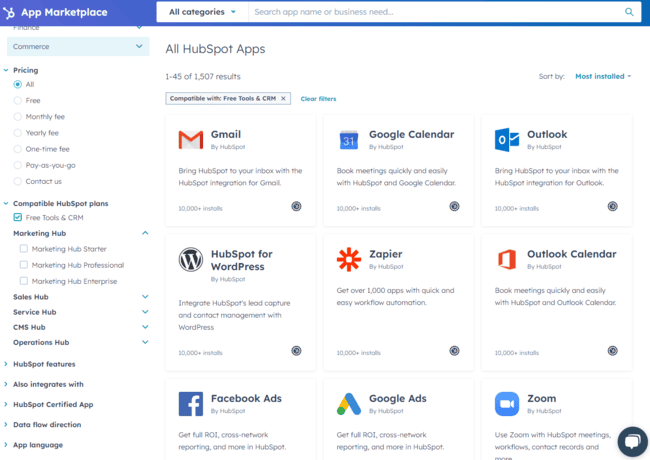Click the Clear filters link
650x460 pixels.
pos(318,99)
